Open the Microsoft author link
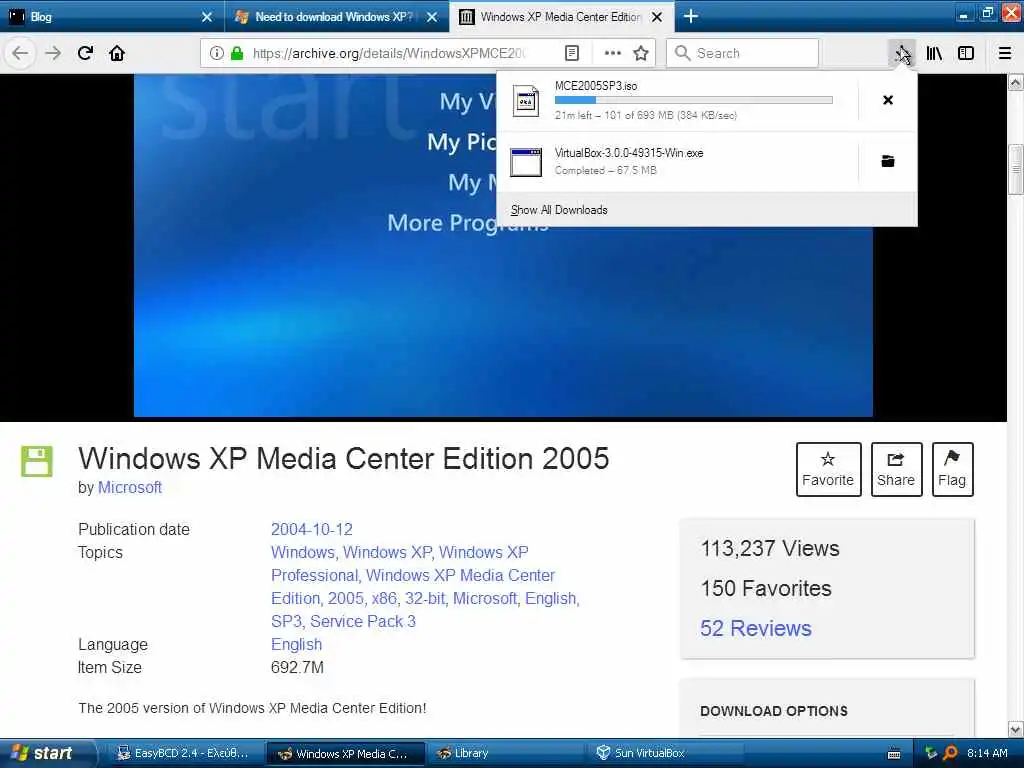This screenshot has width=1024, height=768. pos(130,487)
